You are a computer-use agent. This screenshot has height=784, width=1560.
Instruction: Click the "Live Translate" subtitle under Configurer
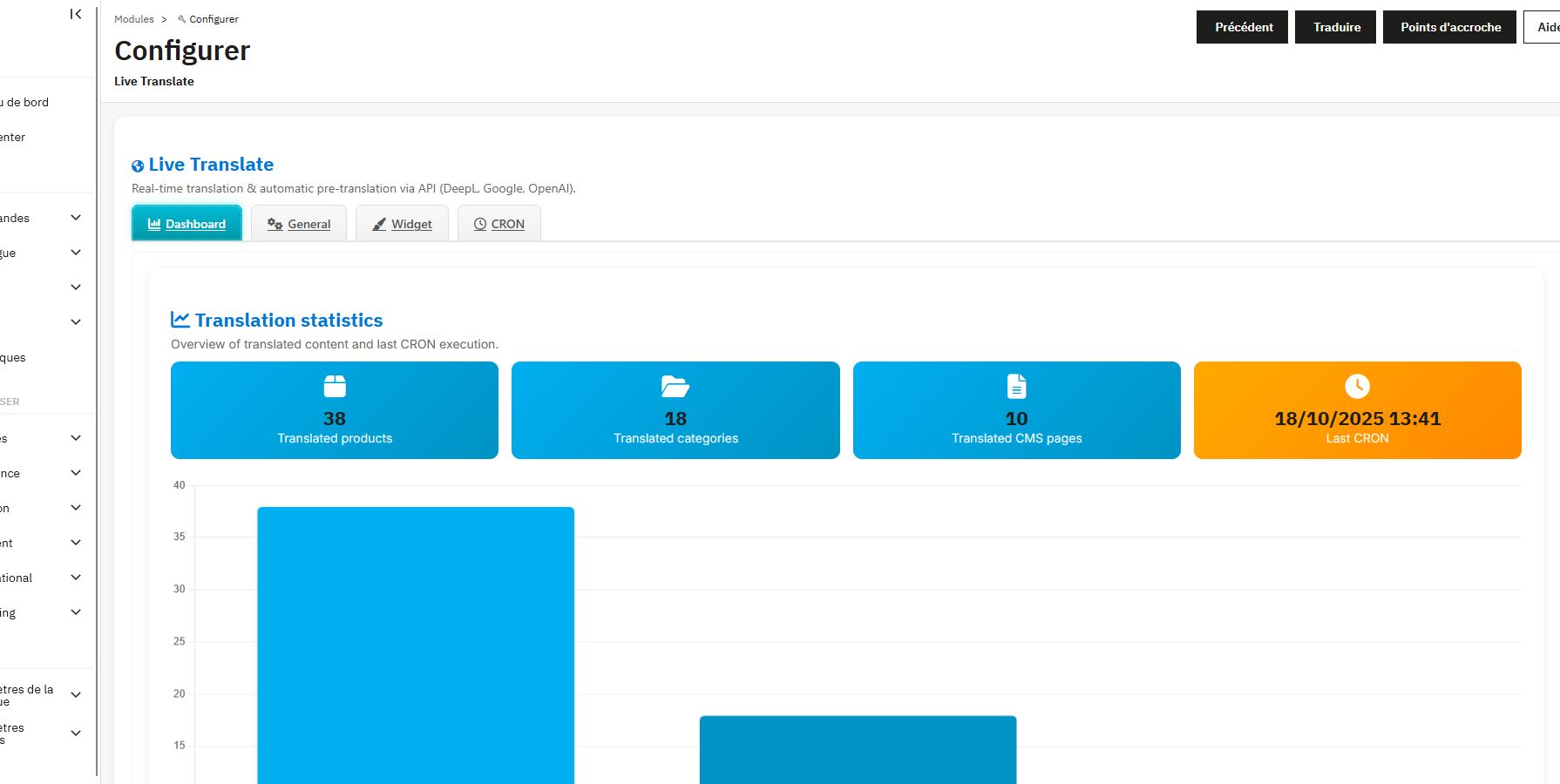[154, 81]
